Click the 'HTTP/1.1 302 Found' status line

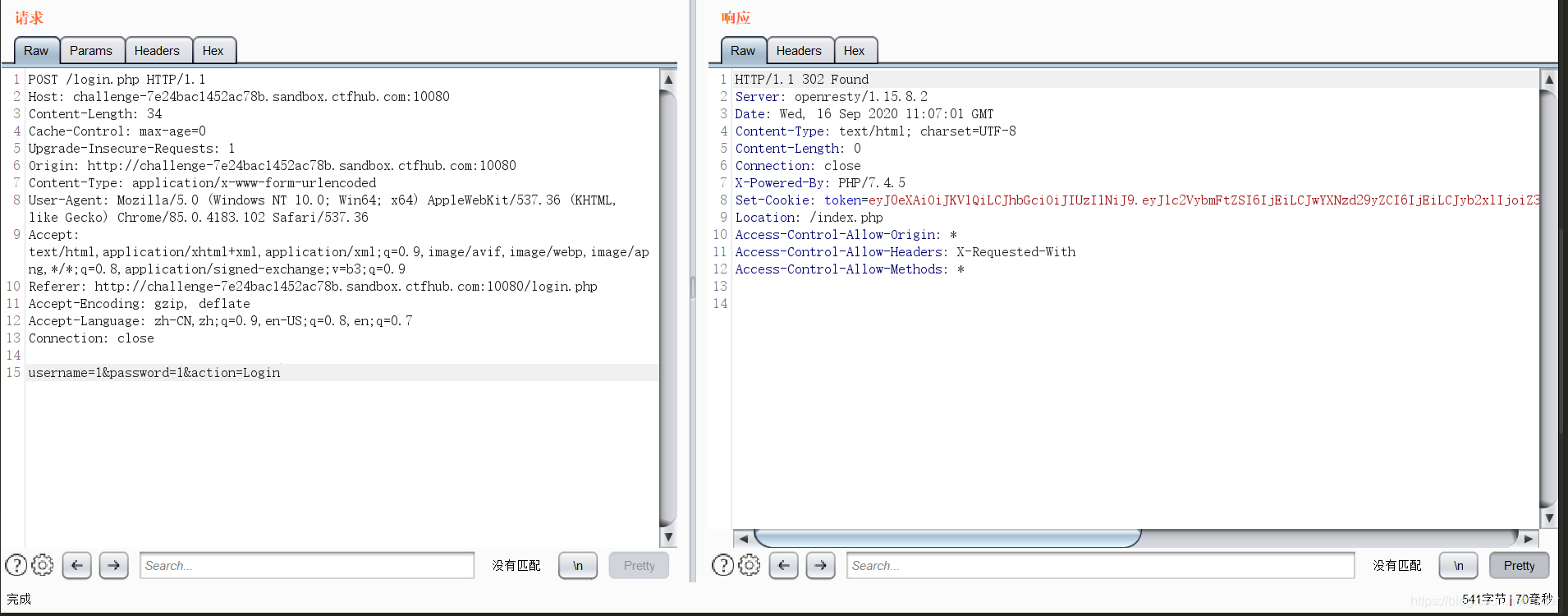click(x=801, y=80)
